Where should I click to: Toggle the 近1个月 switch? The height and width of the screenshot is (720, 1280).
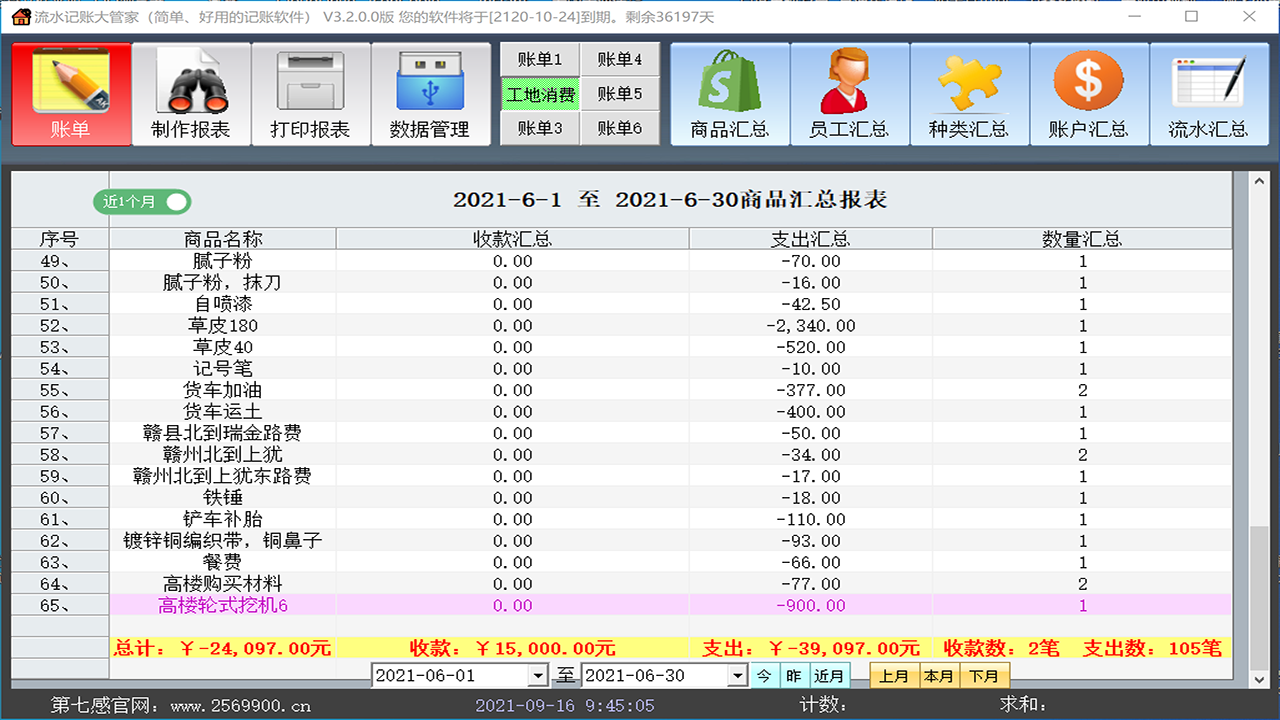[x=142, y=201]
